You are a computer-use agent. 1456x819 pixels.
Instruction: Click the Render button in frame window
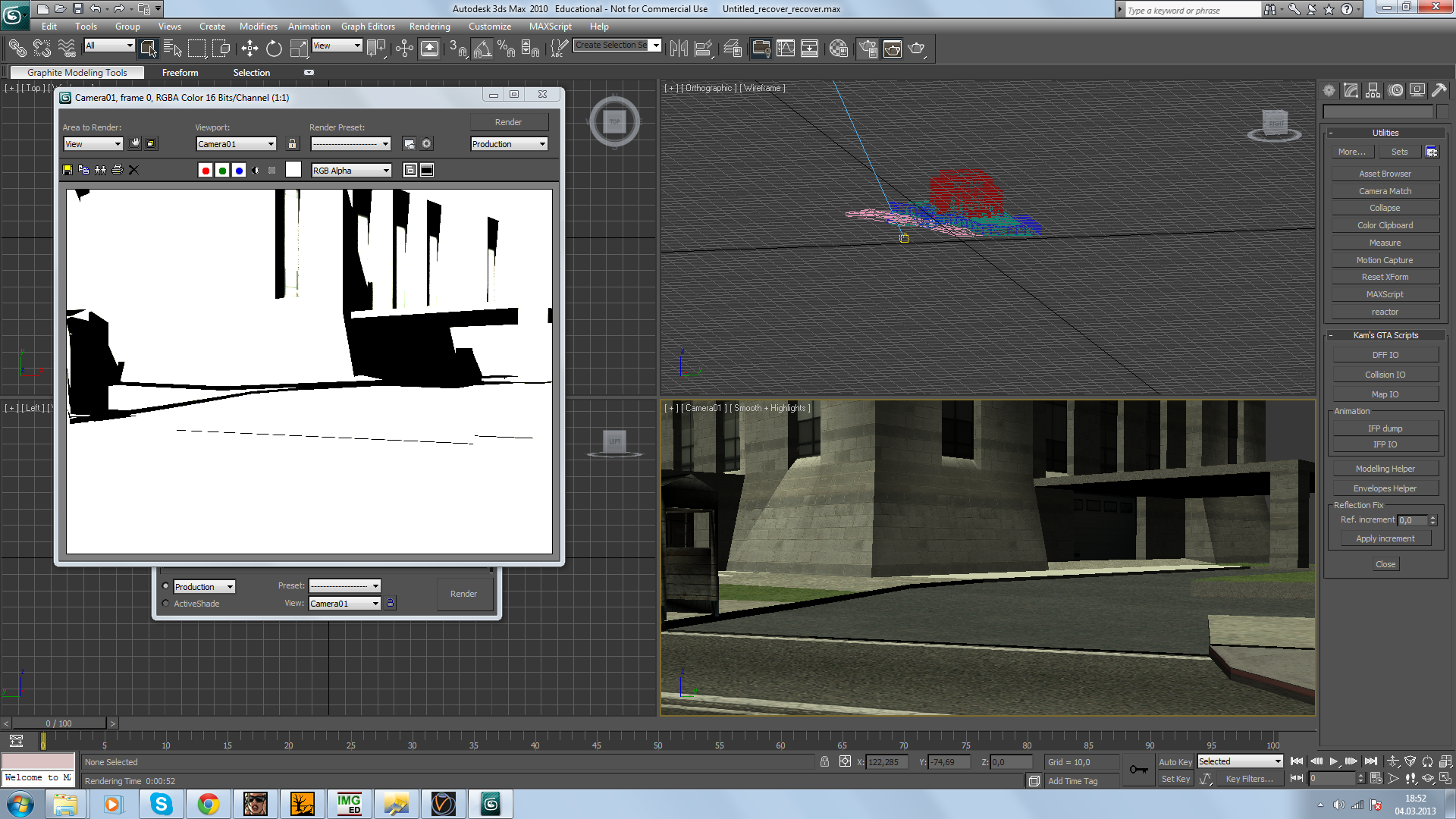[x=508, y=122]
